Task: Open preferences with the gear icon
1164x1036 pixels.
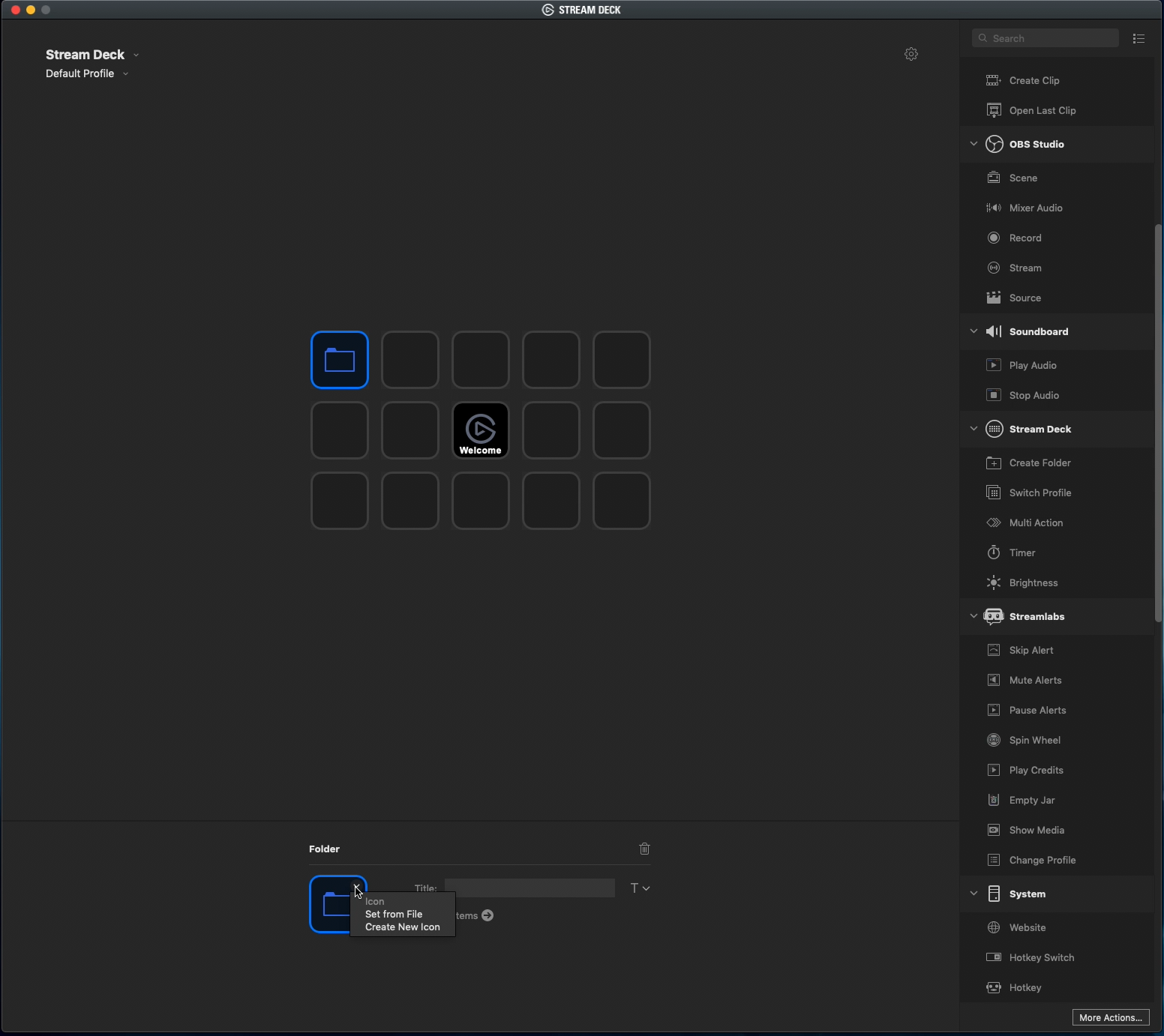Action: [911, 54]
